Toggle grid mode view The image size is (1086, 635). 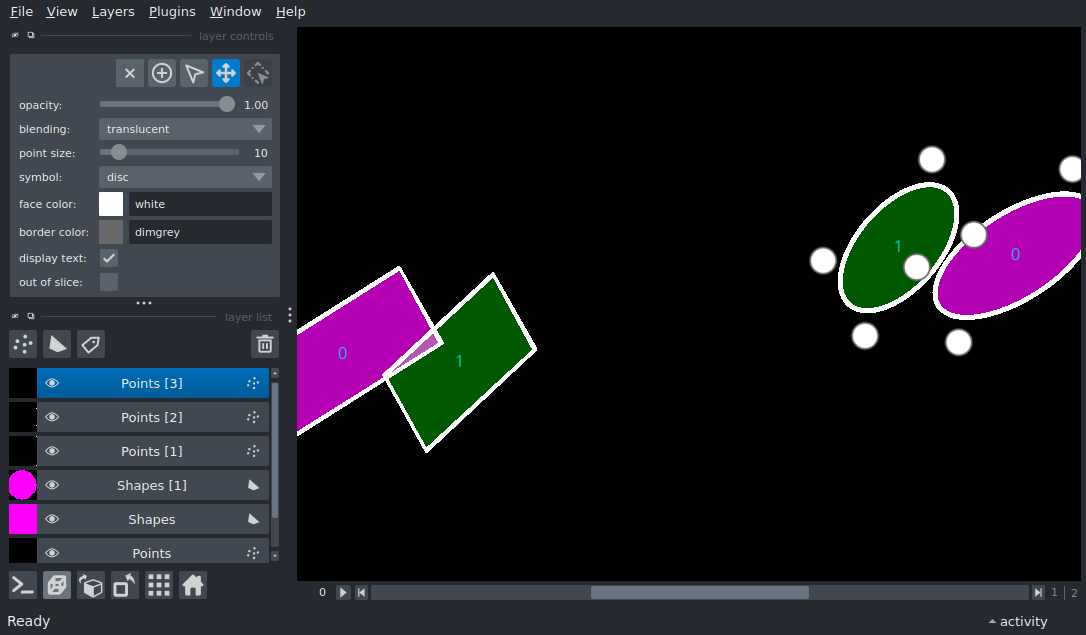(x=159, y=585)
